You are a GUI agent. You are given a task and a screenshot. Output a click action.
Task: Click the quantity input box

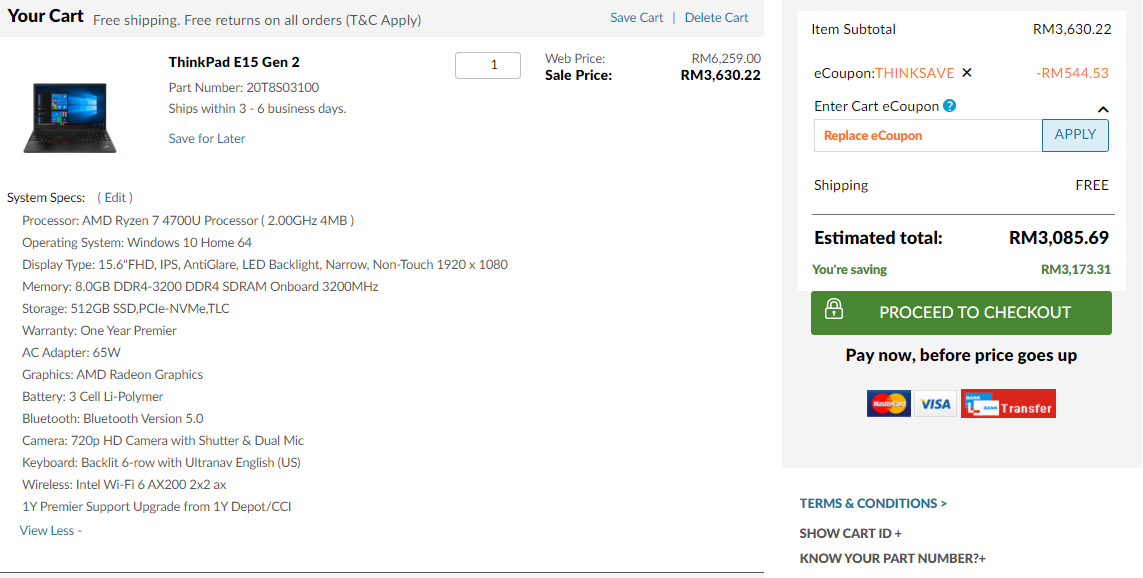coord(488,65)
